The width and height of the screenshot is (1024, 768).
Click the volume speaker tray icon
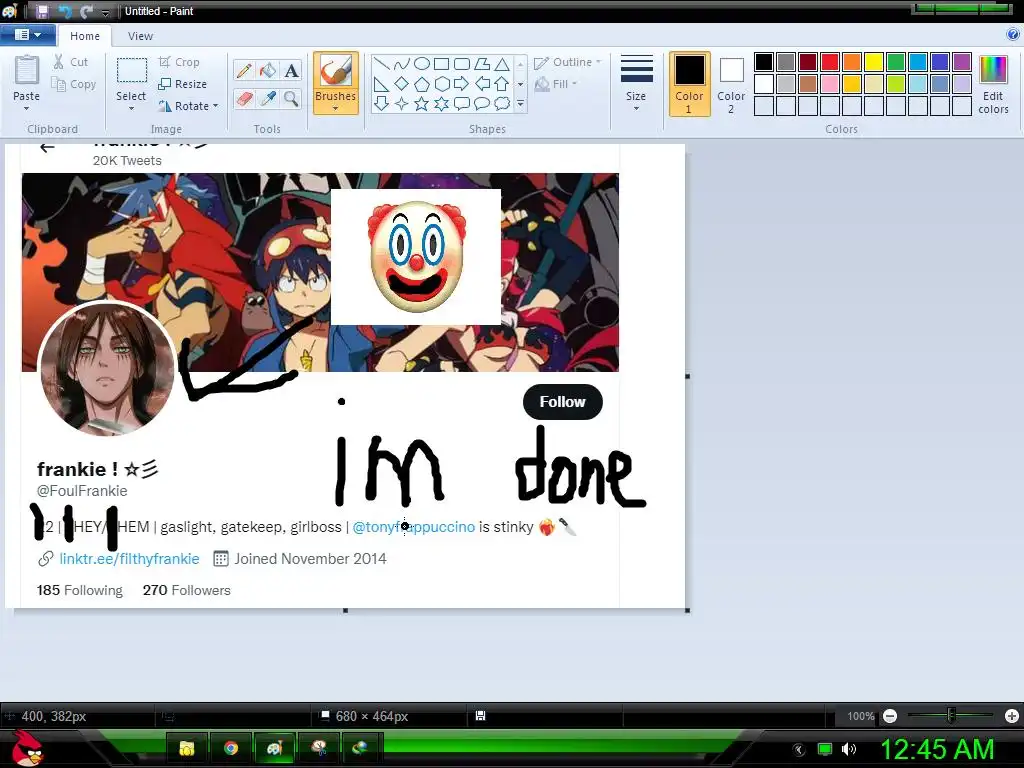[849, 749]
